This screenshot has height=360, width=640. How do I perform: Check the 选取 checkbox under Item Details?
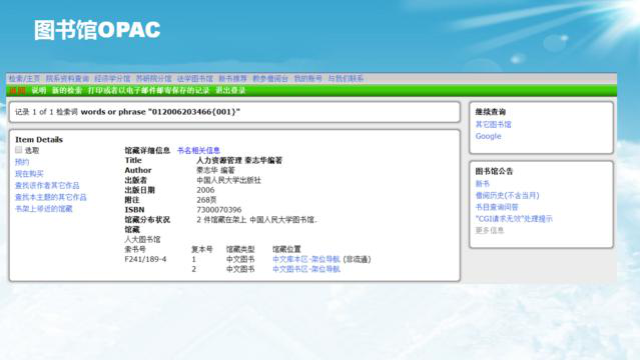click(x=18, y=150)
